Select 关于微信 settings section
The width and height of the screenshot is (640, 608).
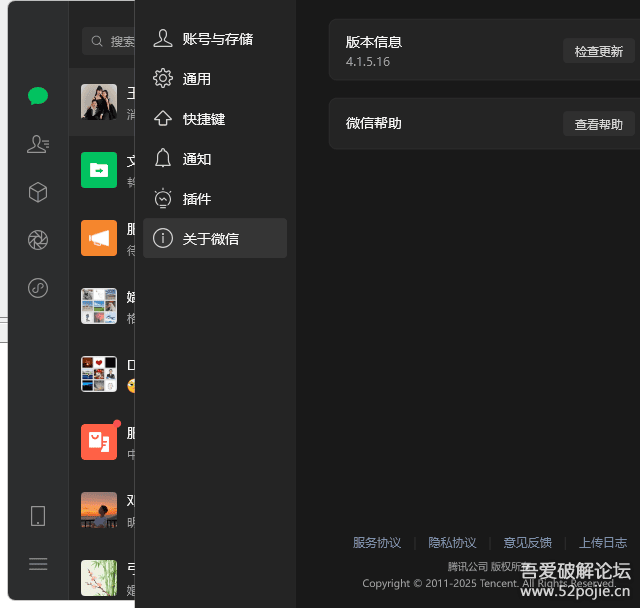(x=215, y=238)
